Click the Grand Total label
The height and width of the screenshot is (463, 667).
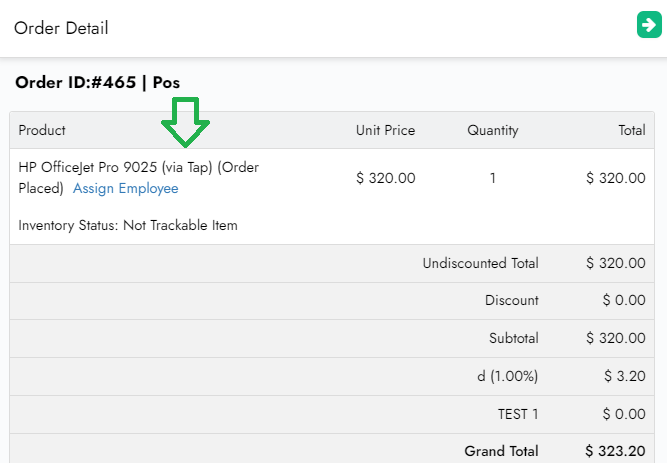click(x=501, y=451)
